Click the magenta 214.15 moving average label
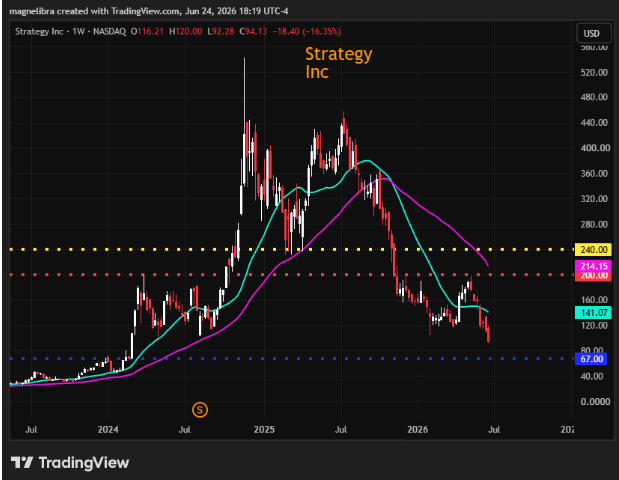The height and width of the screenshot is (480, 619). pyautogui.click(x=593, y=266)
